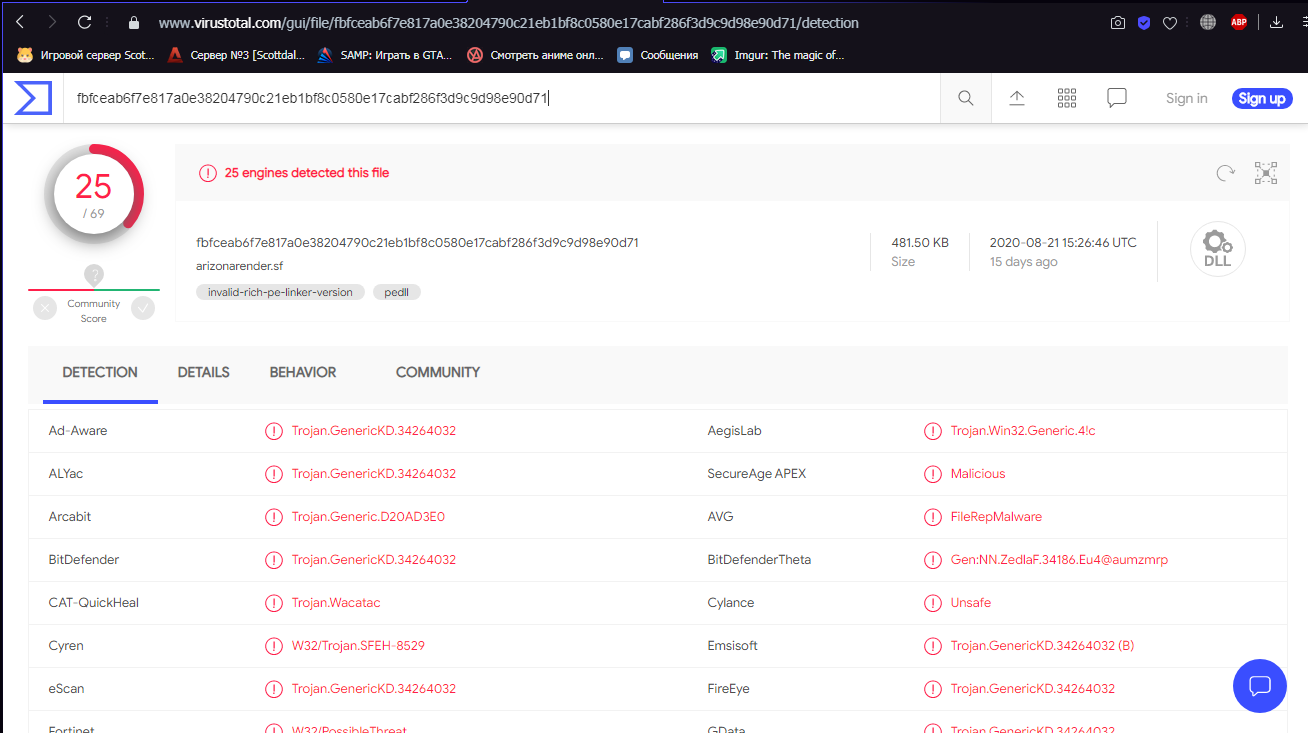
Task: Click the file hash text in summary
Action: (x=418, y=242)
